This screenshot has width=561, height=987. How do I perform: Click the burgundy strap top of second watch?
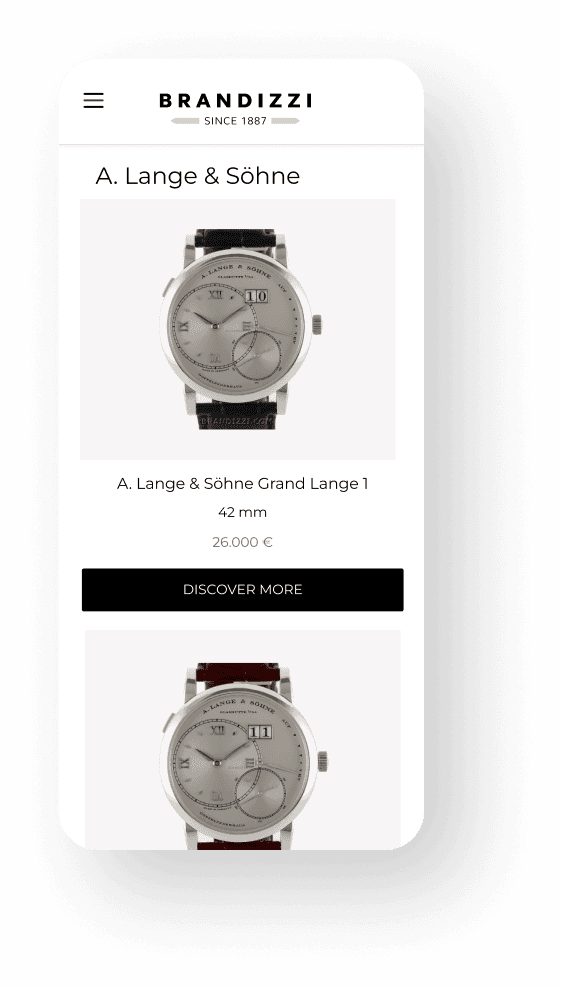click(x=238, y=676)
